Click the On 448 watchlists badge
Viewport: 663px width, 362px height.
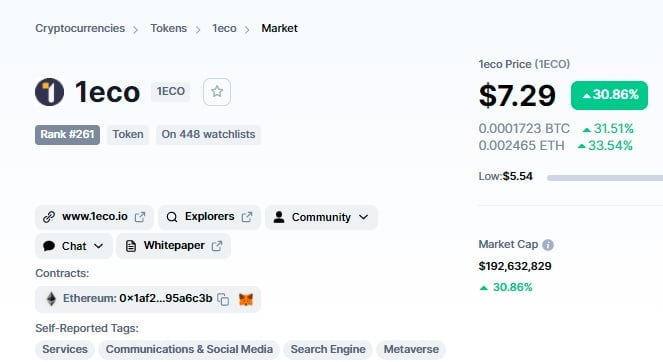[x=208, y=134]
